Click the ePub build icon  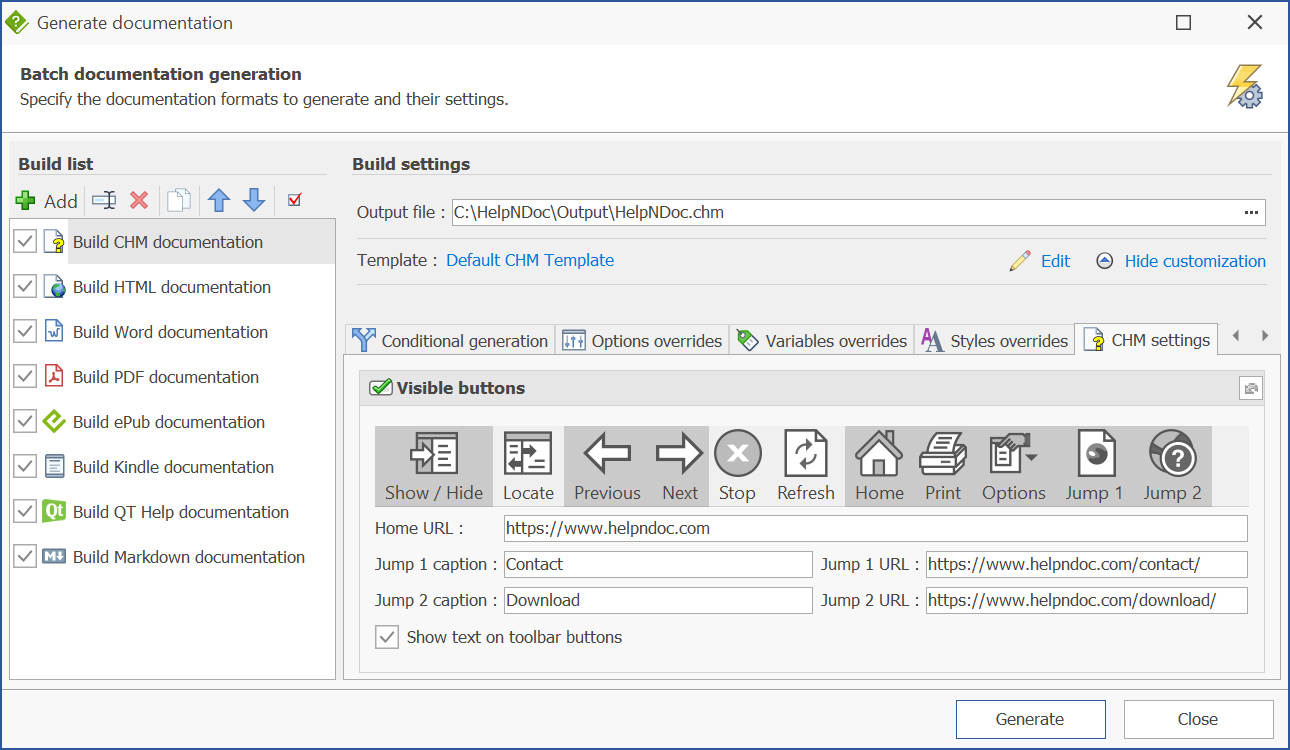coord(55,422)
